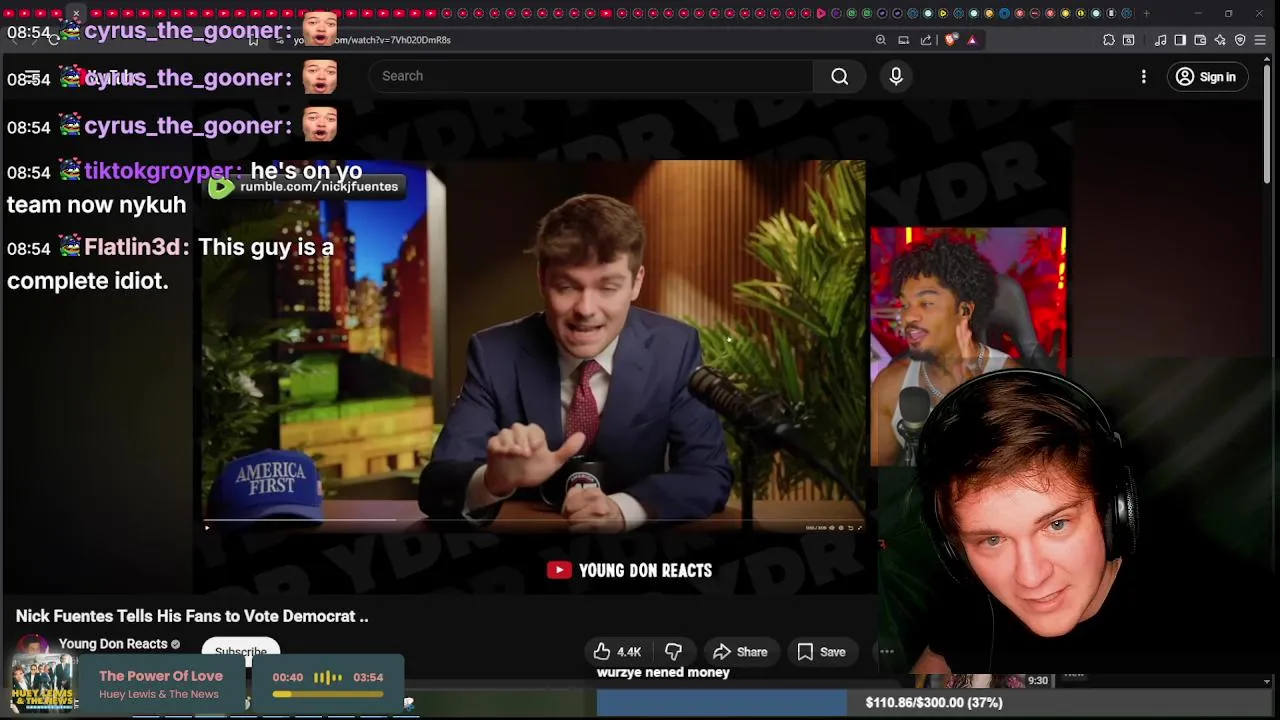Click the Sign in button
Image resolution: width=1280 pixels, height=720 pixels.
click(x=1207, y=77)
